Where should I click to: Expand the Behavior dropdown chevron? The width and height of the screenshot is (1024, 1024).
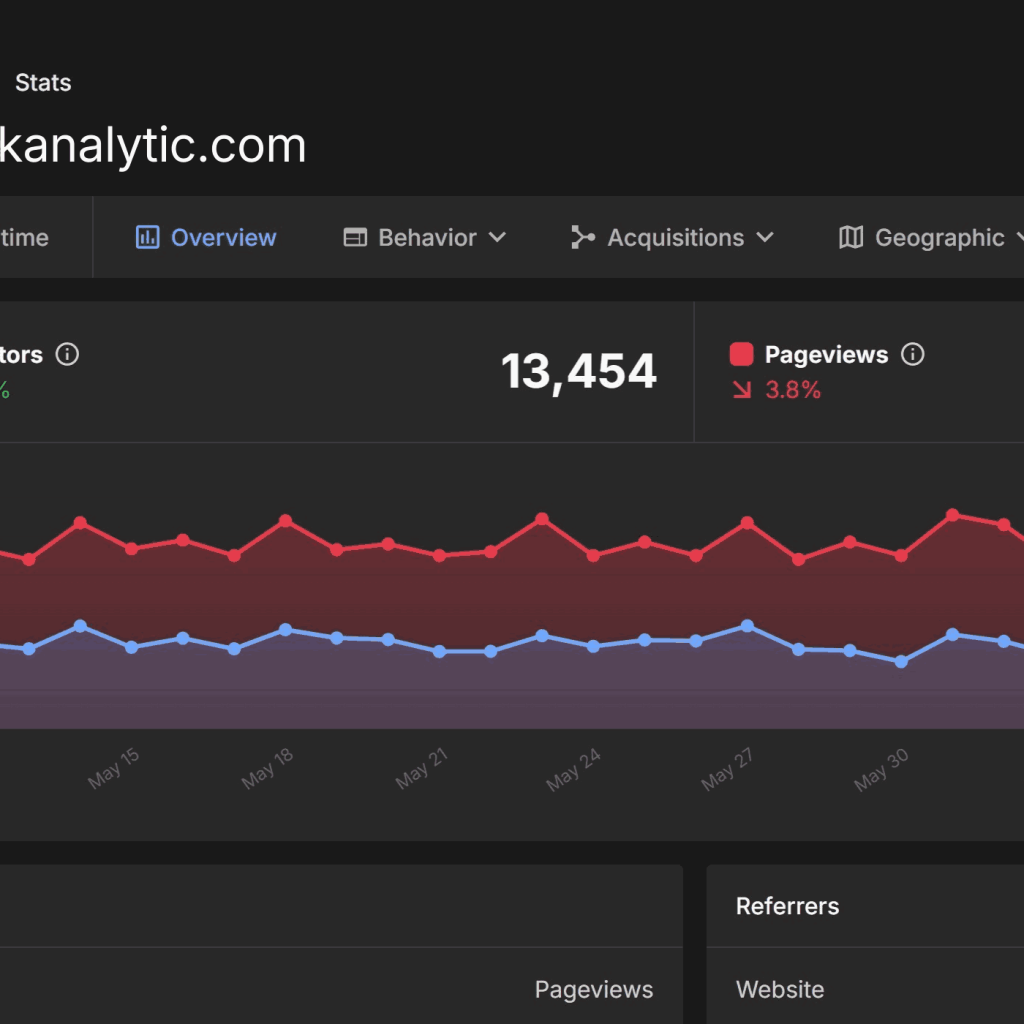click(x=498, y=238)
